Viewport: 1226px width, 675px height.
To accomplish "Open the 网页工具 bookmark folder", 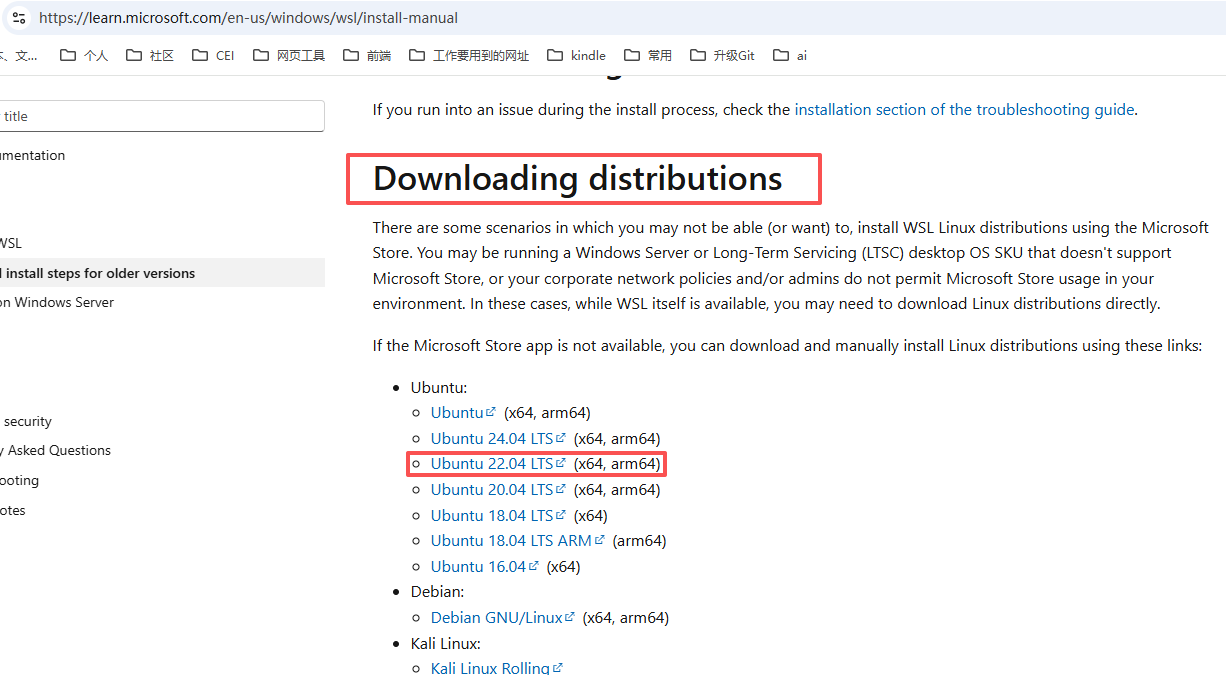I will pos(289,56).
